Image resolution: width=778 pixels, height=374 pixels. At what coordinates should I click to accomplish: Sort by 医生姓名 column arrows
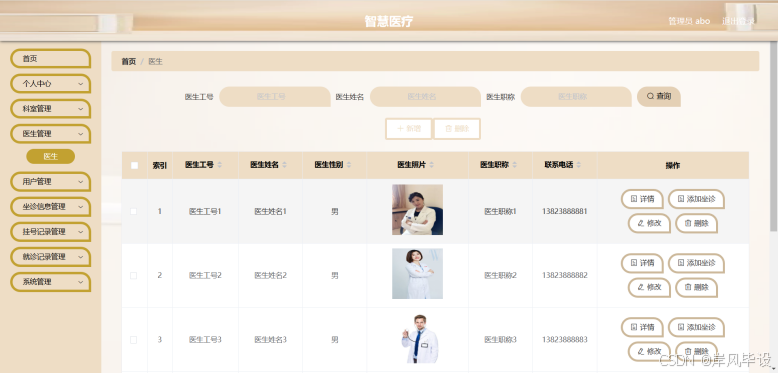point(284,165)
